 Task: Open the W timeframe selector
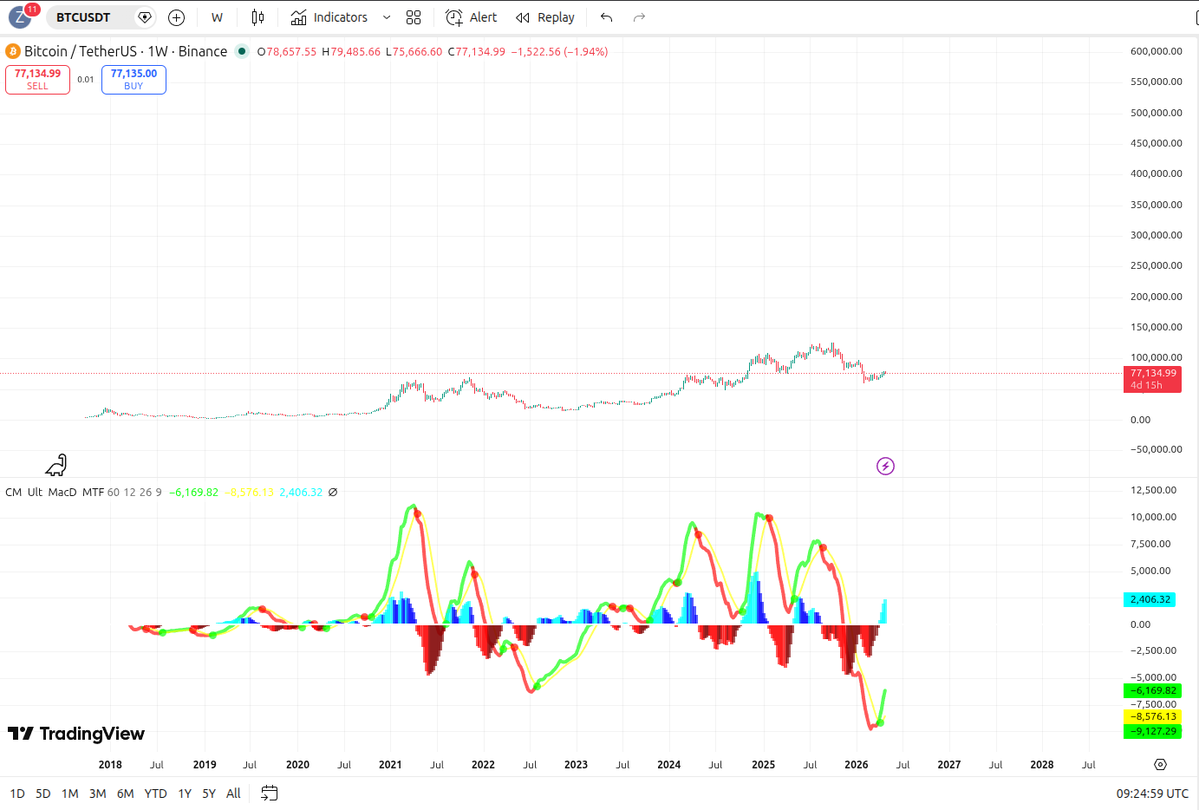pos(217,17)
